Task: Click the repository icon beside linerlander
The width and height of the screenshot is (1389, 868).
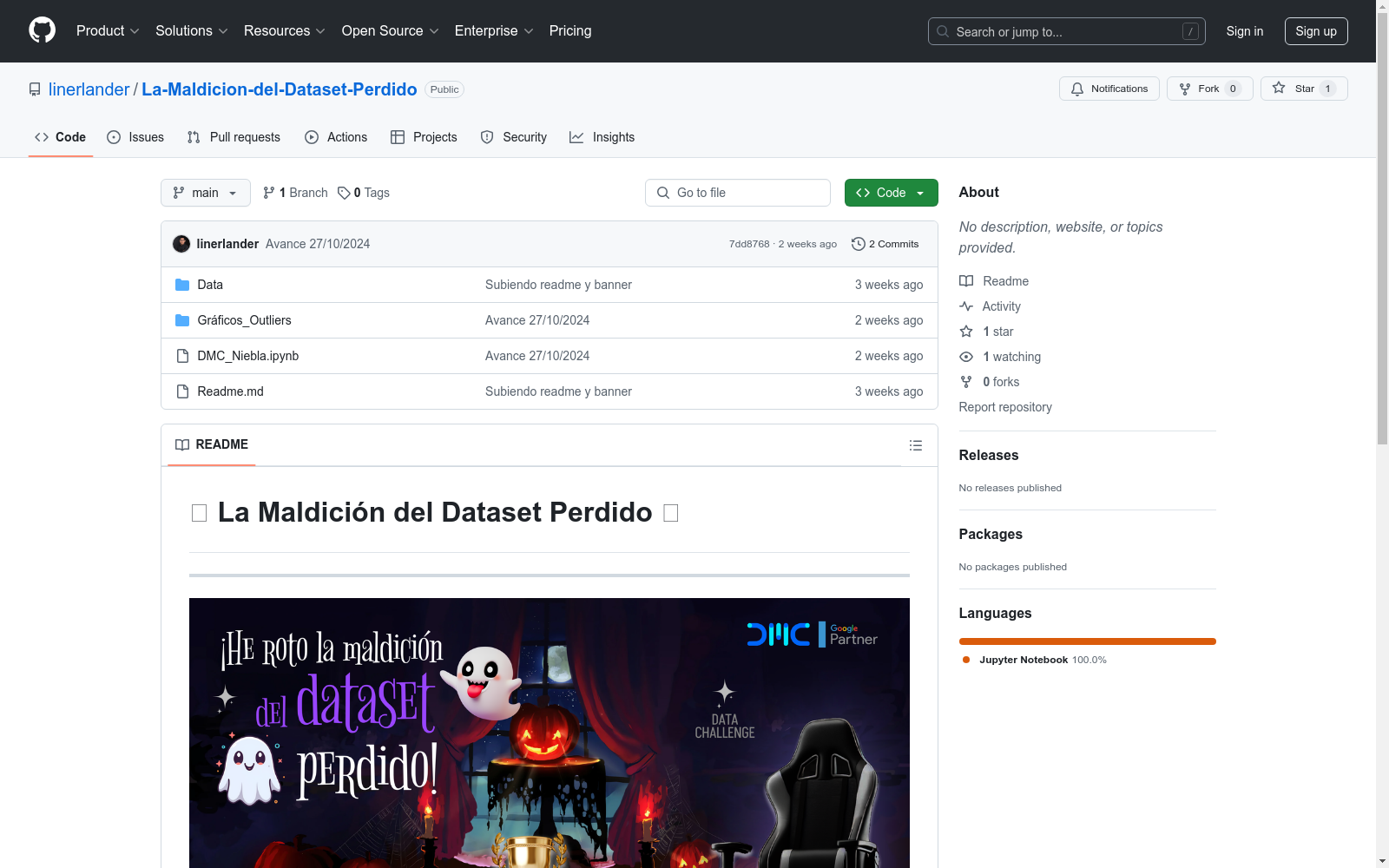Action: pos(35,89)
